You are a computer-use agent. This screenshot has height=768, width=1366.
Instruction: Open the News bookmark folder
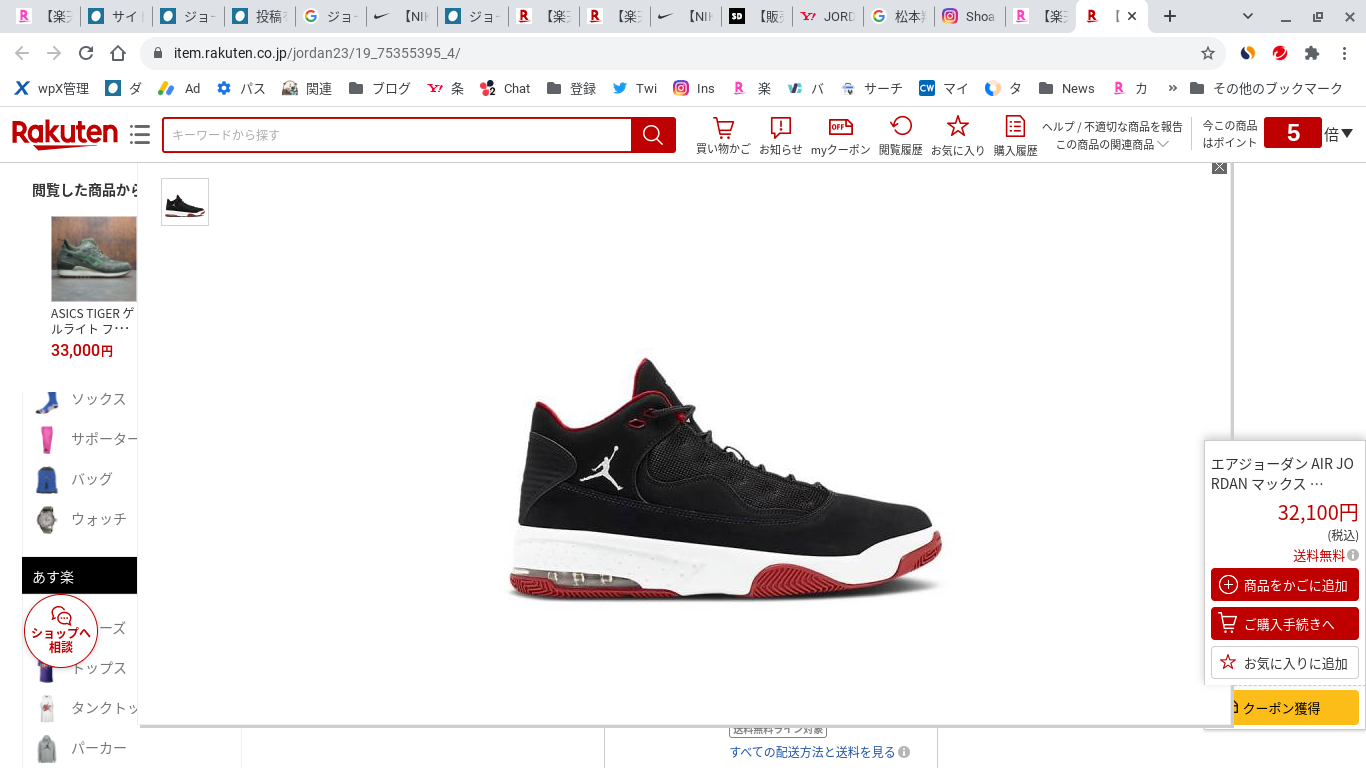coord(1066,88)
